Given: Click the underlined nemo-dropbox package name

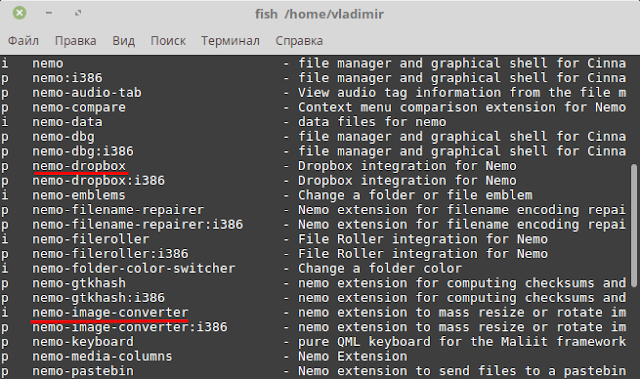Looking at the screenshot, I should pos(79,166).
